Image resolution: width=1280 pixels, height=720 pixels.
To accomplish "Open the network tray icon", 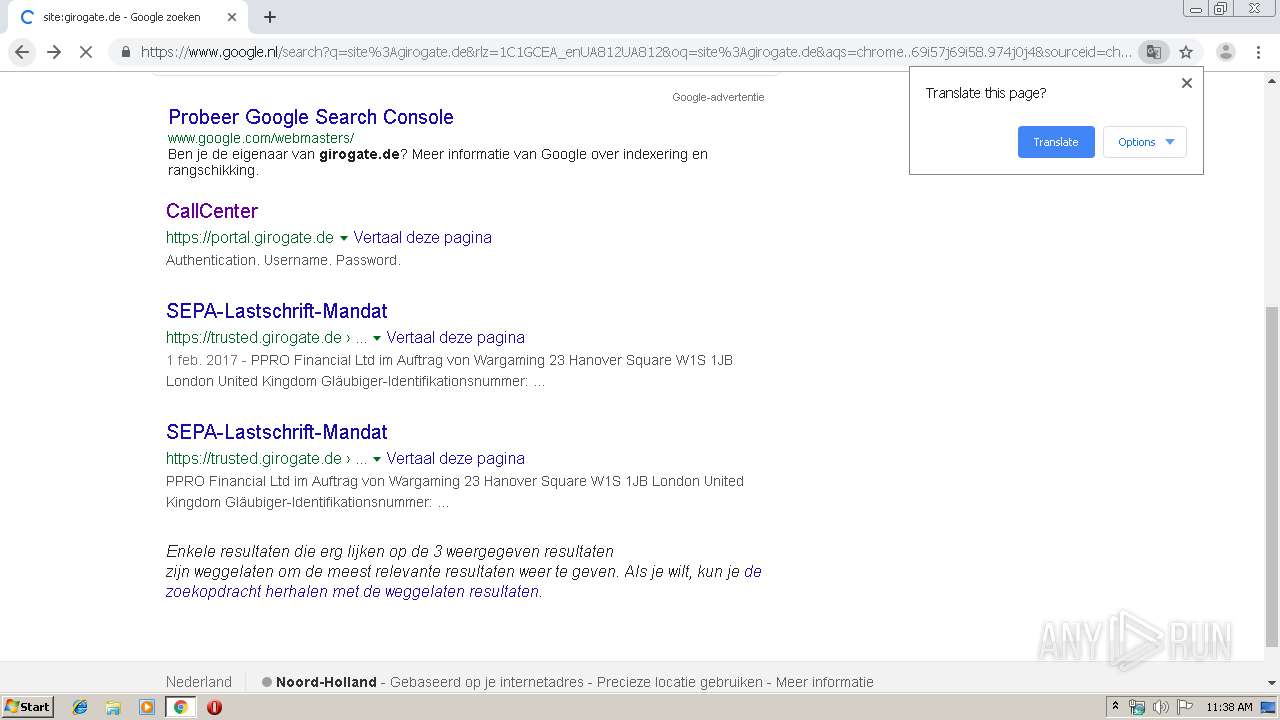I will point(1137,707).
